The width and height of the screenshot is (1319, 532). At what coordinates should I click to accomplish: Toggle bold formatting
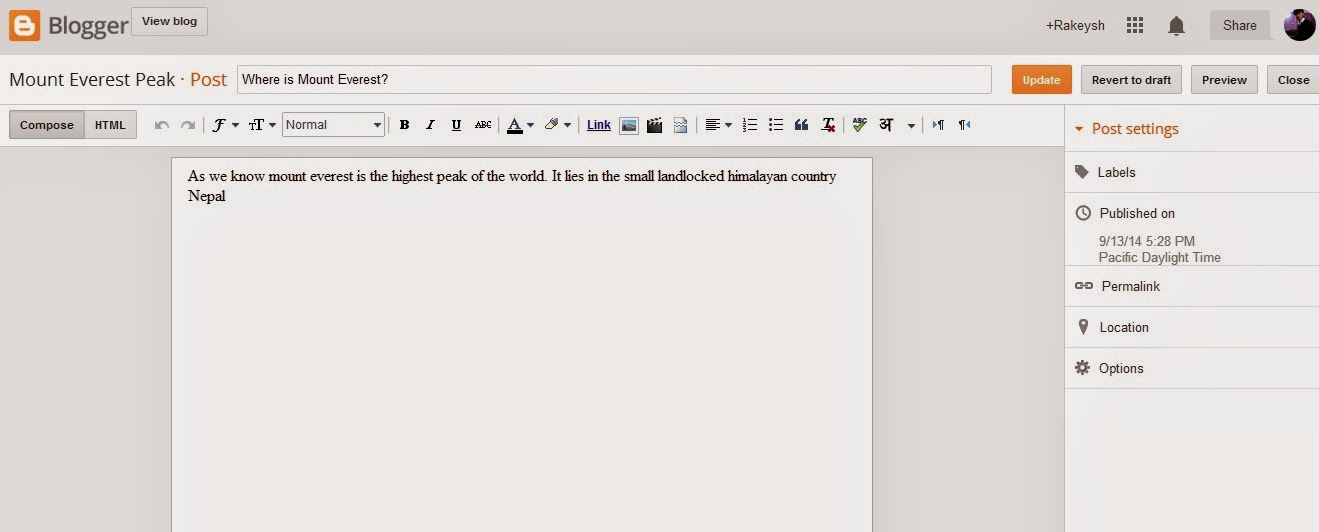point(404,125)
